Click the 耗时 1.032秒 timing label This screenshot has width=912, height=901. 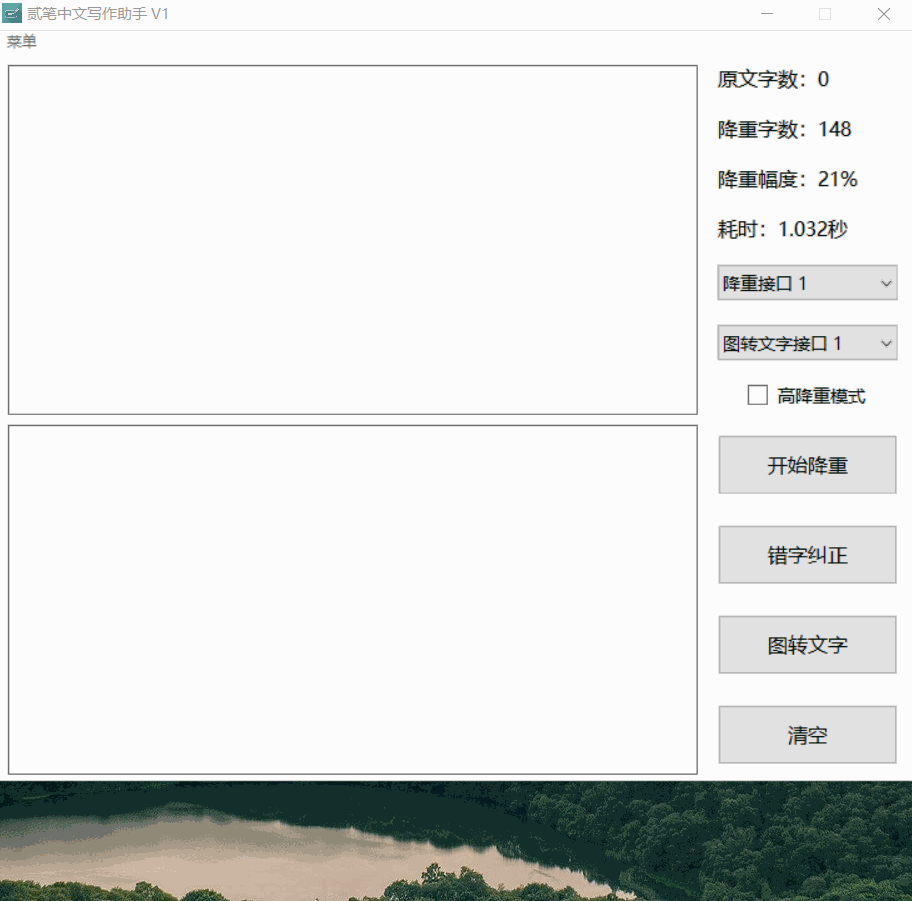click(x=782, y=230)
